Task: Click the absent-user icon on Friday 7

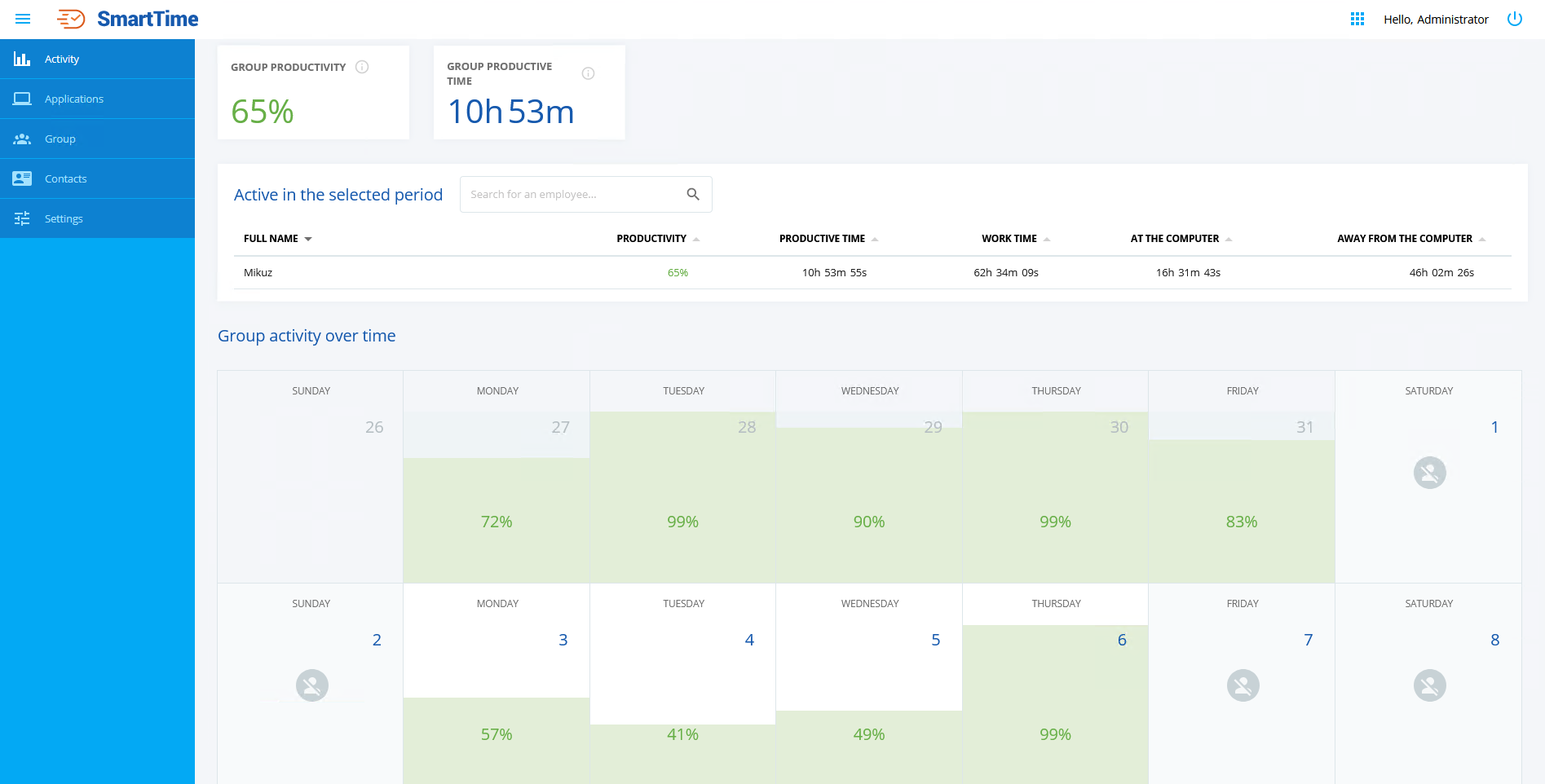Action: click(1243, 685)
